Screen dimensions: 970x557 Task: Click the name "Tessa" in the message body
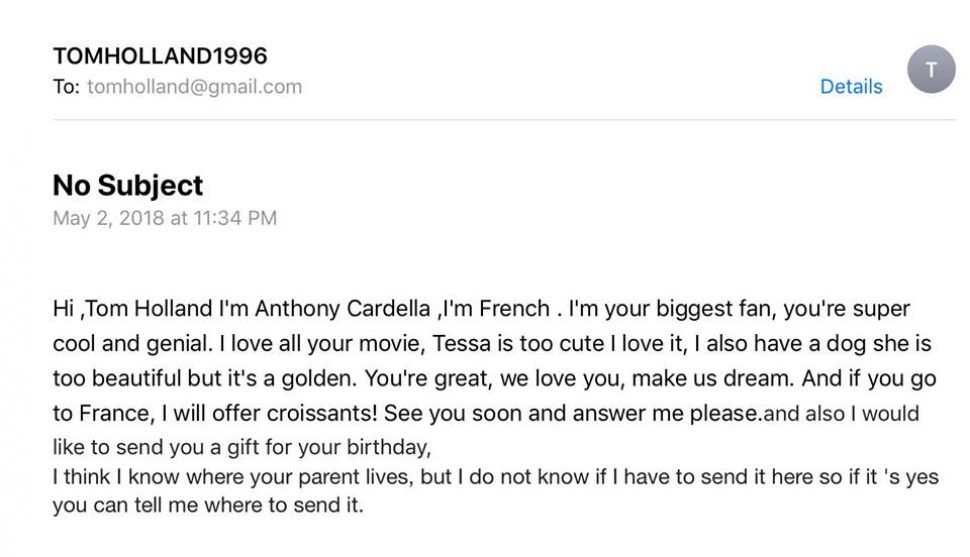(x=462, y=344)
